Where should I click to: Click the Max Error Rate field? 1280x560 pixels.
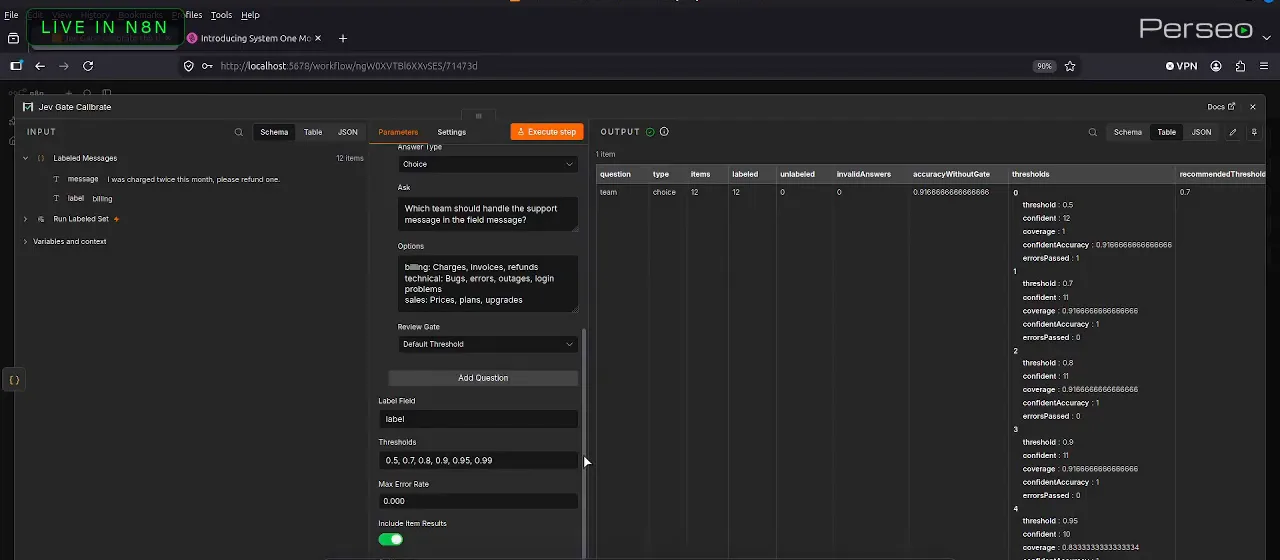click(x=478, y=501)
